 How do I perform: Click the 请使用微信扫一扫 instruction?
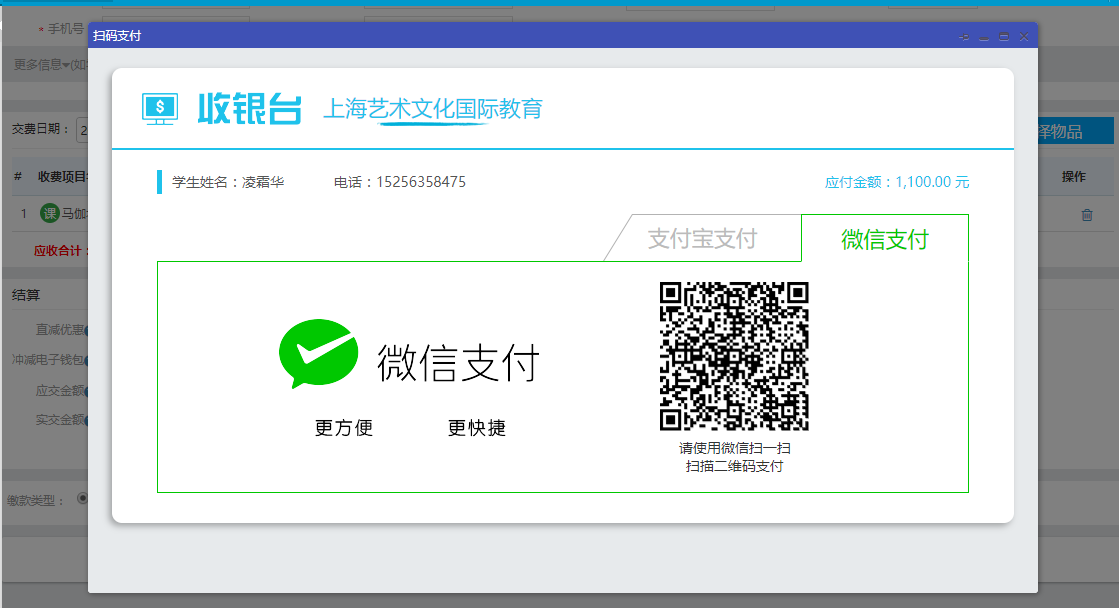click(x=734, y=448)
